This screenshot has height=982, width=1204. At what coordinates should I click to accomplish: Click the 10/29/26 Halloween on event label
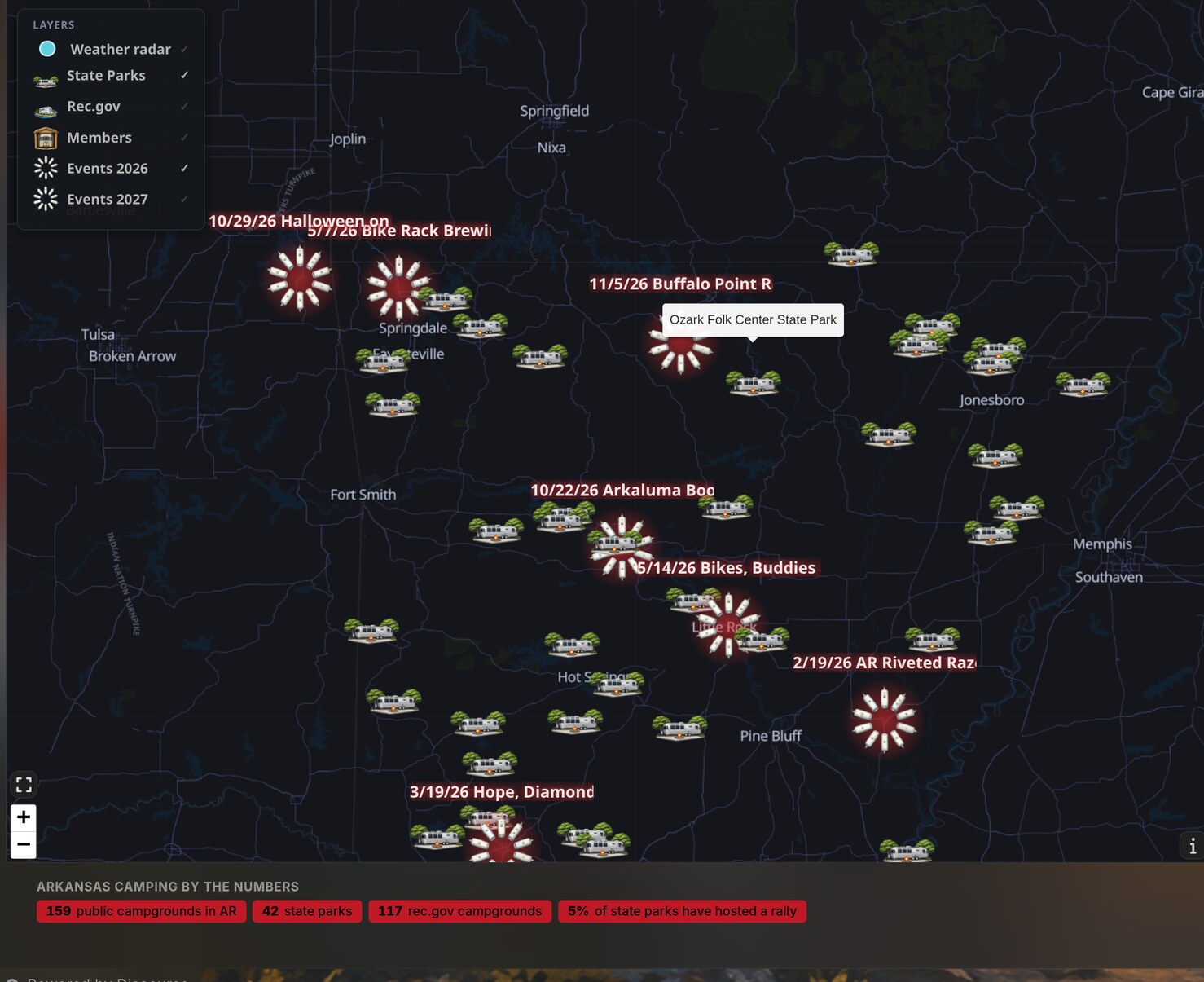[x=299, y=221]
